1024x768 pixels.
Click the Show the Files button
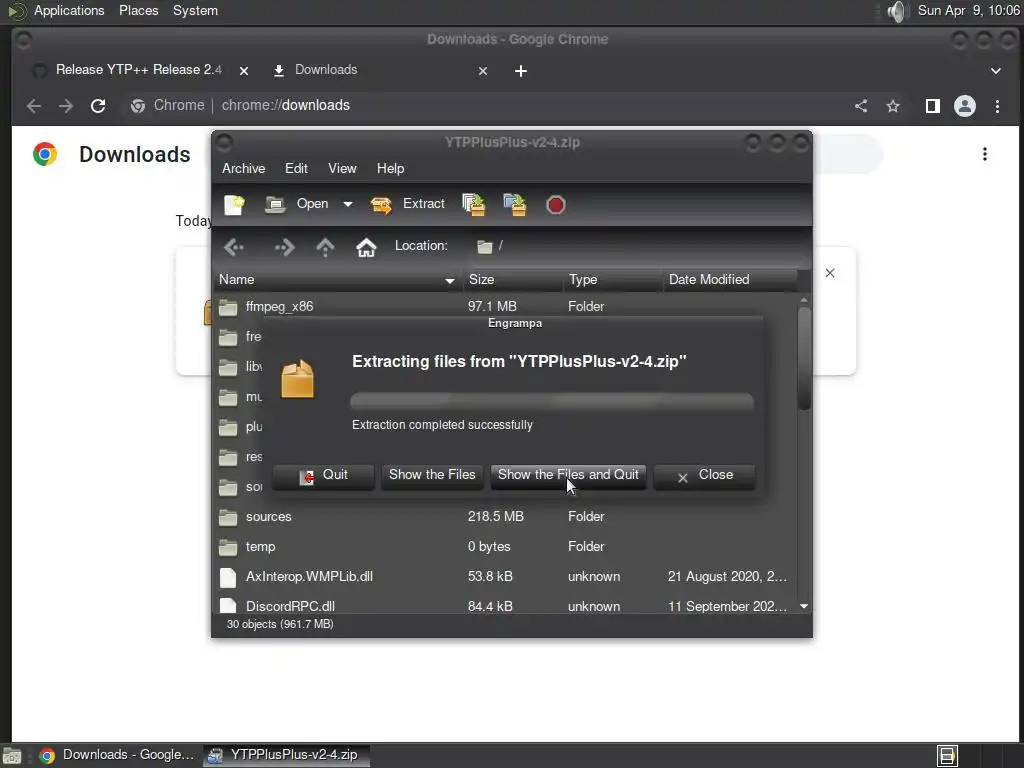pyautogui.click(x=432, y=476)
